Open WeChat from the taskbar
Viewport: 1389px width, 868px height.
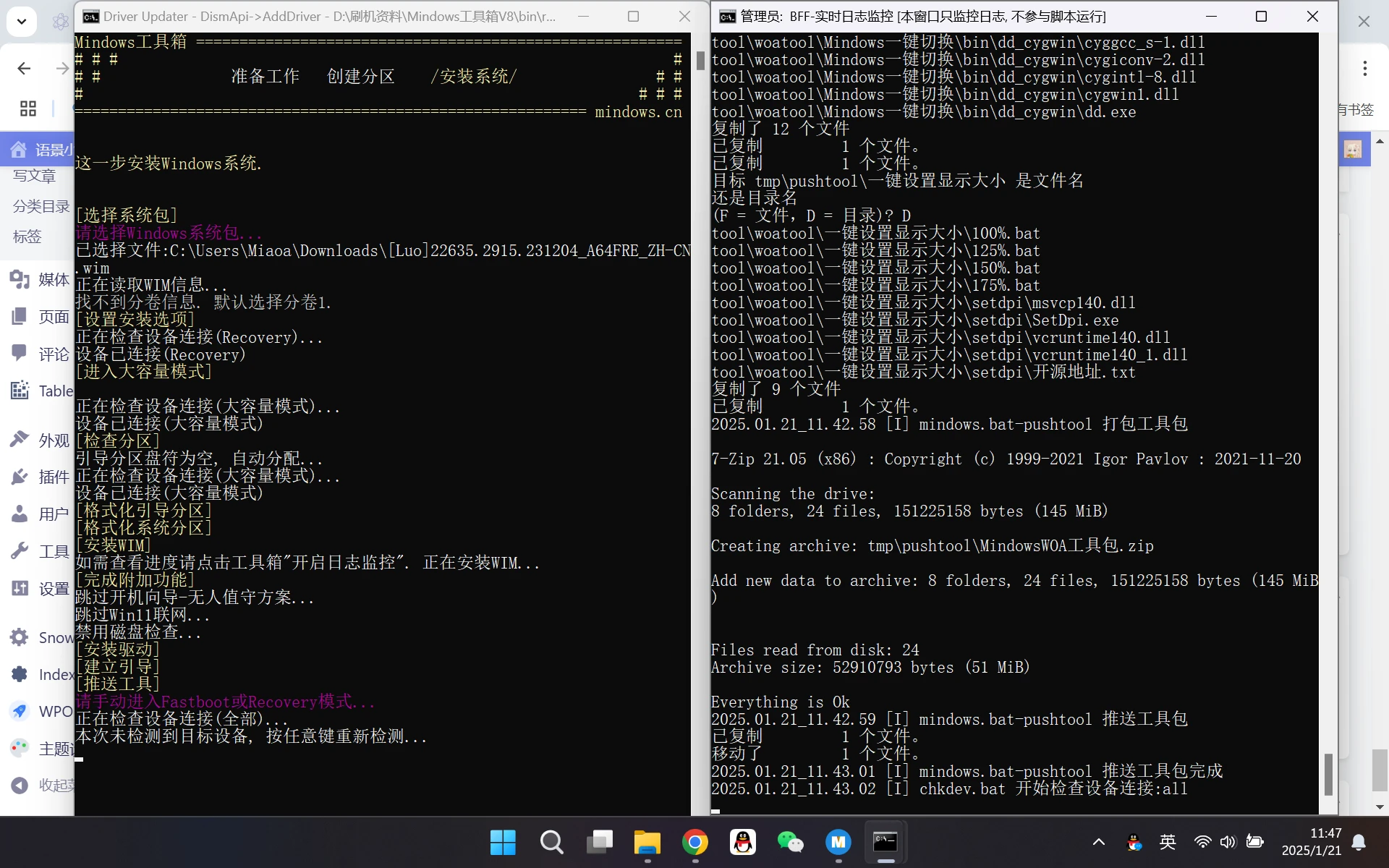coord(791,843)
